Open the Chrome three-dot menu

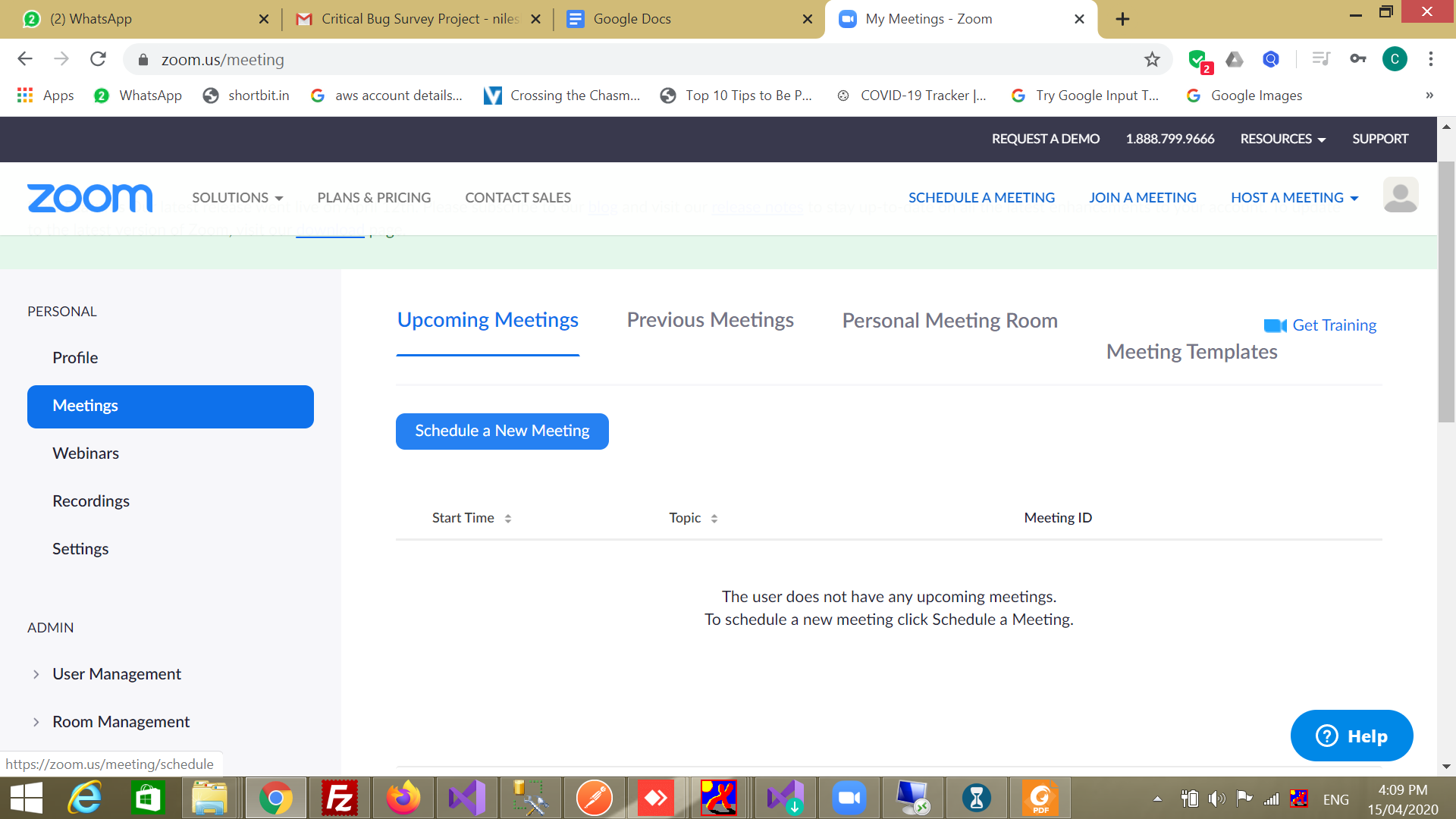click(x=1430, y=59)
